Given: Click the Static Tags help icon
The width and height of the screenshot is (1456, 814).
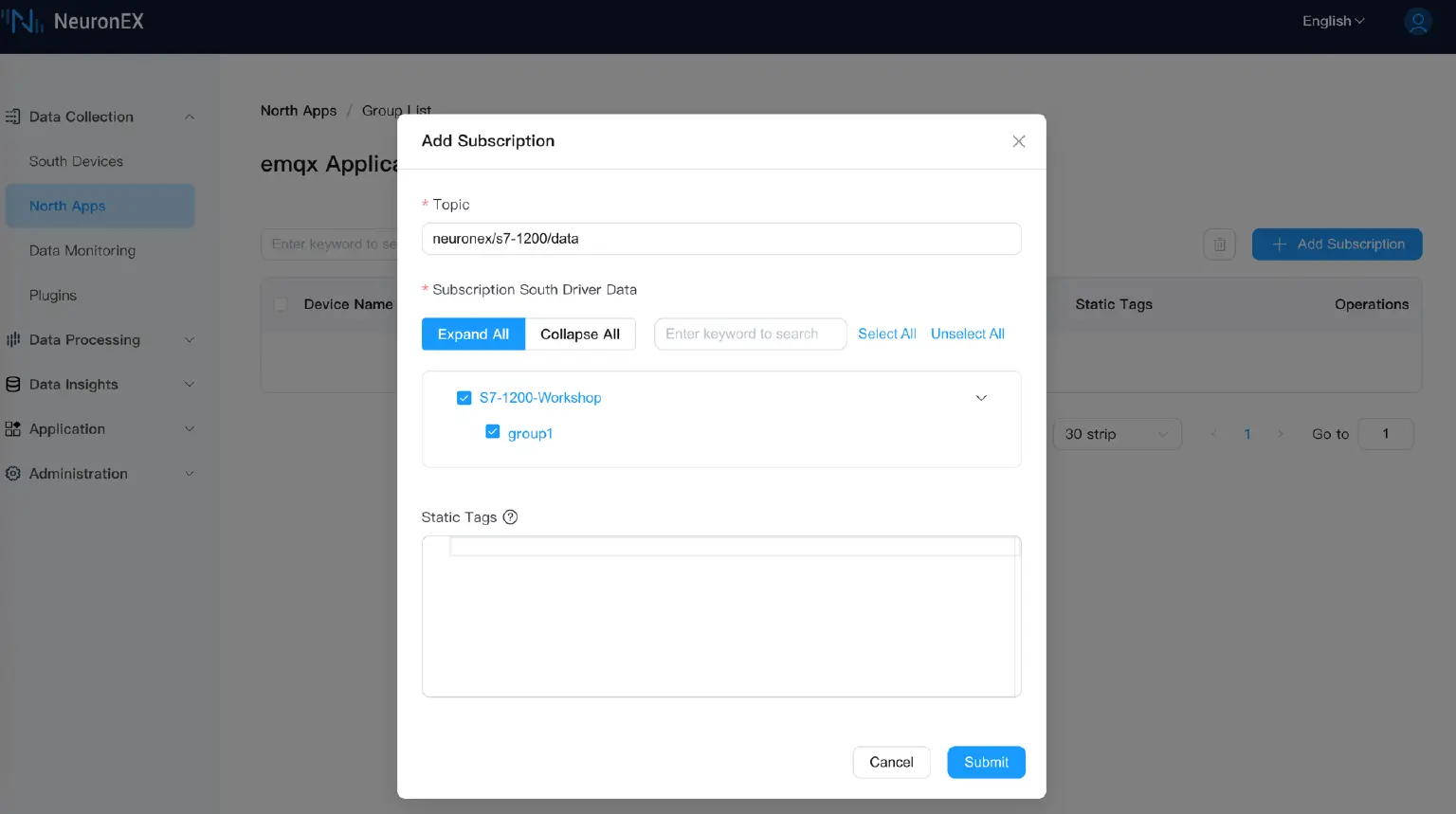Looking at the screenshot, I should coord(510,517).
